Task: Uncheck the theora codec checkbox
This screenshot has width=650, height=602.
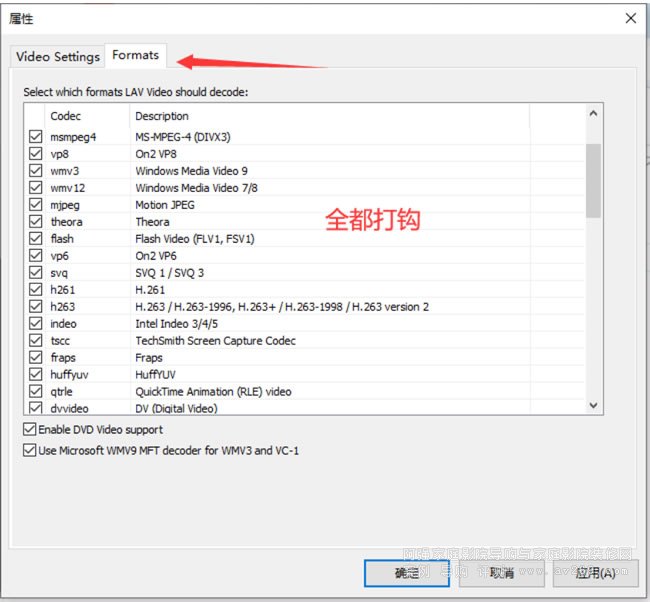Action: (x=36, y=222)
